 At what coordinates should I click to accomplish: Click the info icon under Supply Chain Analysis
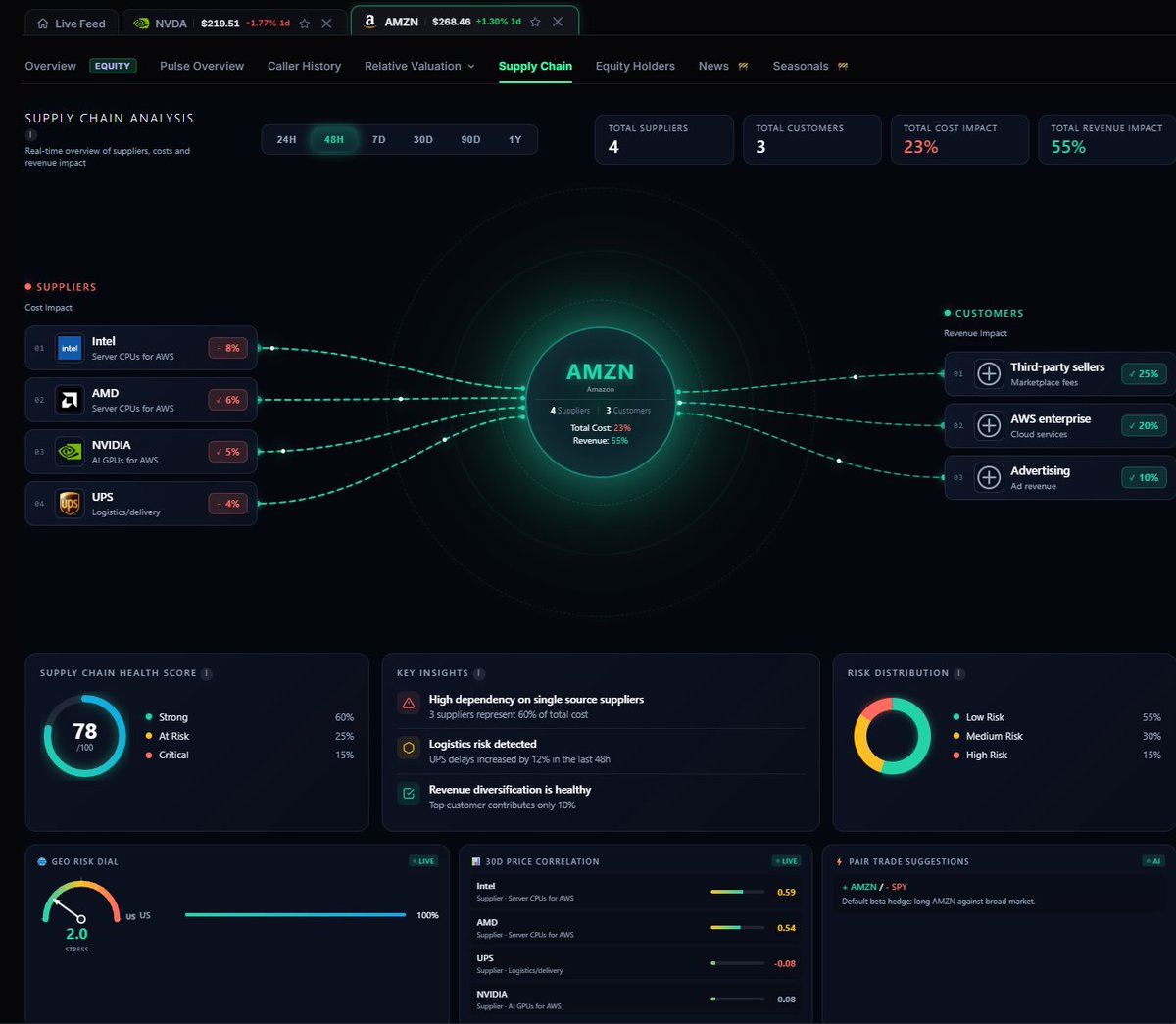30,135
